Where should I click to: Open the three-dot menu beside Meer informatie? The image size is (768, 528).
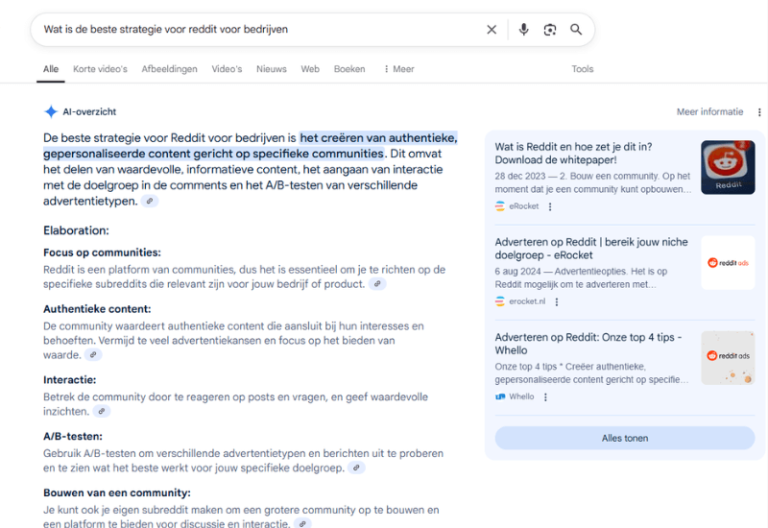759,112
